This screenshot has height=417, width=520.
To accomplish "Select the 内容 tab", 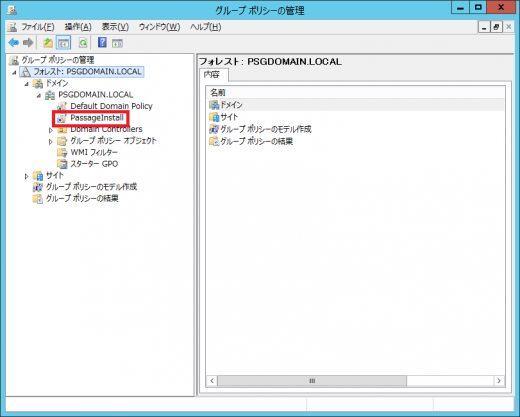I will click(x=212, y=74).
